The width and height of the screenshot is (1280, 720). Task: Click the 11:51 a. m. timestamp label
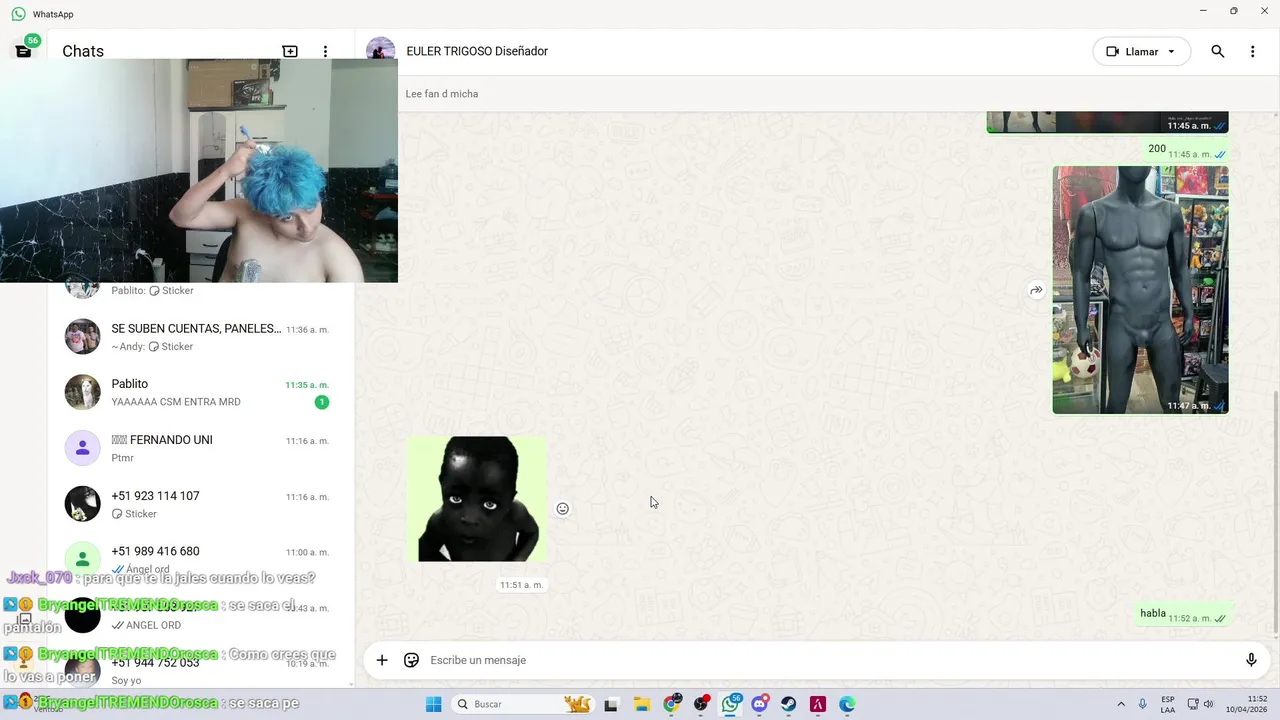[521, 585]
